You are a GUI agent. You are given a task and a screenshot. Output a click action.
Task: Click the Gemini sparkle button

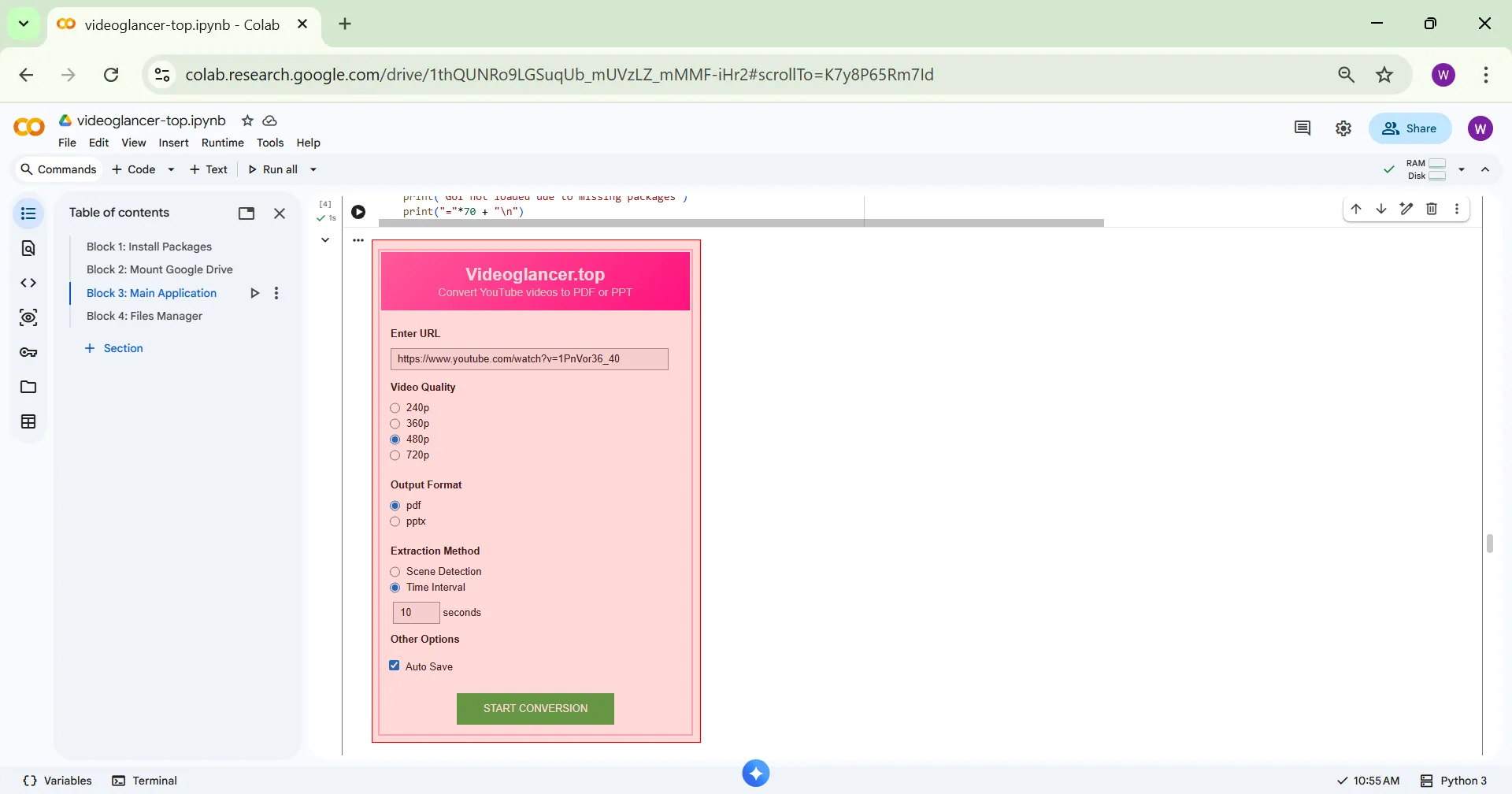[756, 774]
